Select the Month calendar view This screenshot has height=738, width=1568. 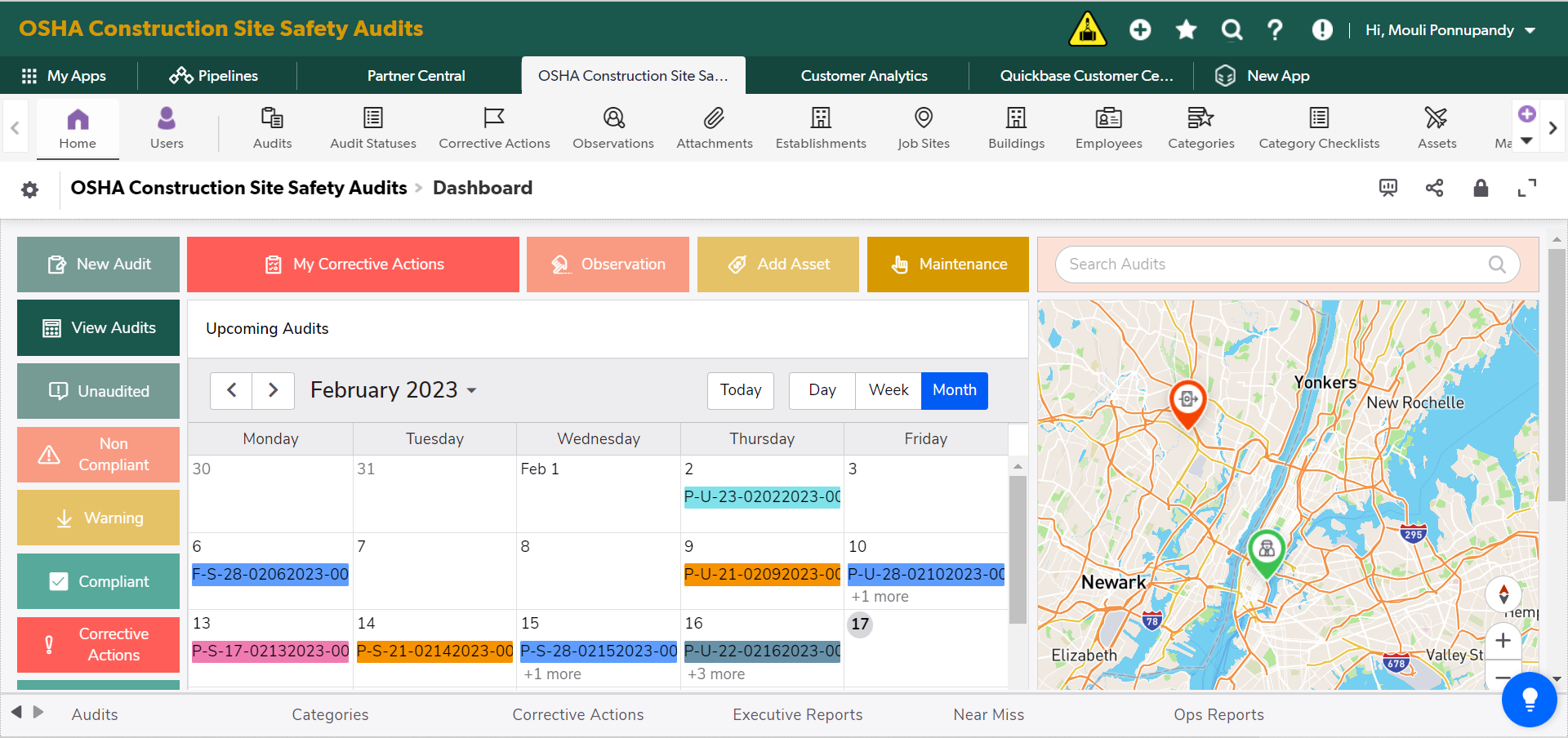coord(955,390)
